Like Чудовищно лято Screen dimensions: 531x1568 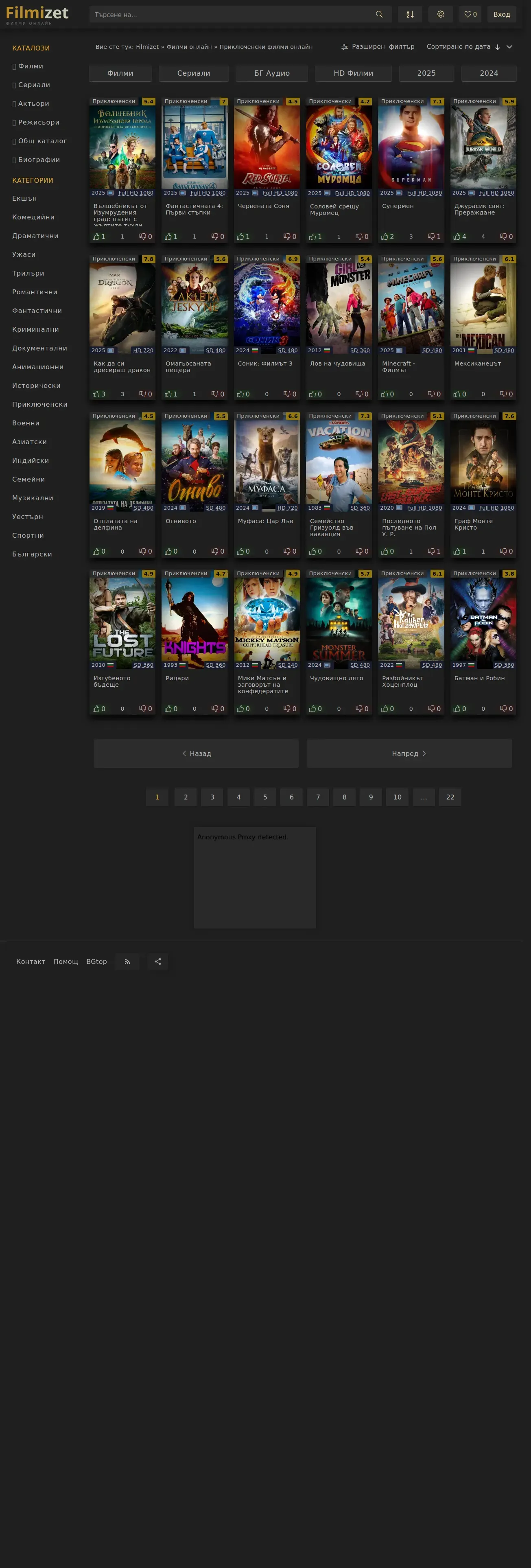pyautogui.click(x=315, y=709)
